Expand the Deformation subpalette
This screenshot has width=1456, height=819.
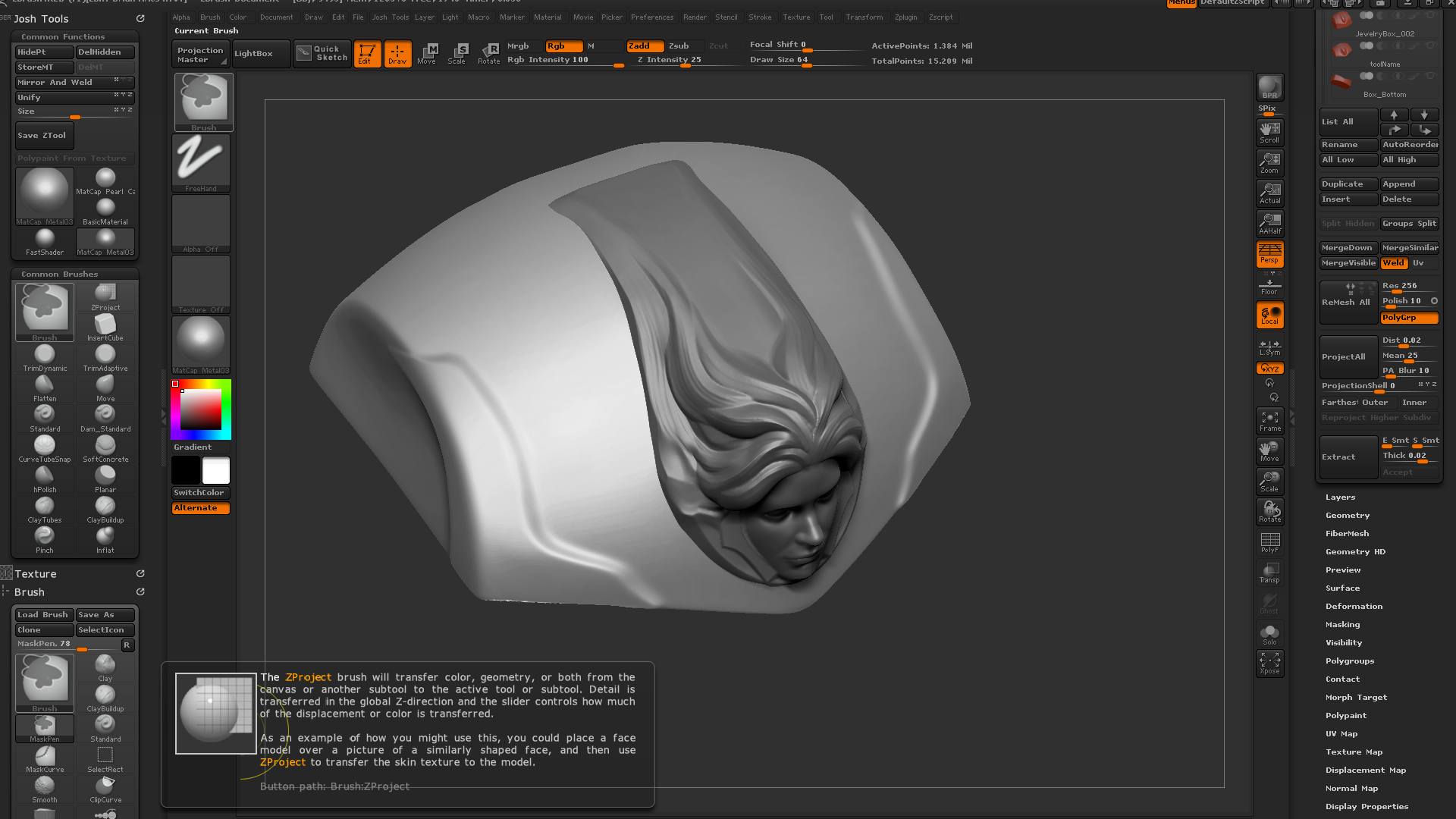click(x=1354, y=607)
